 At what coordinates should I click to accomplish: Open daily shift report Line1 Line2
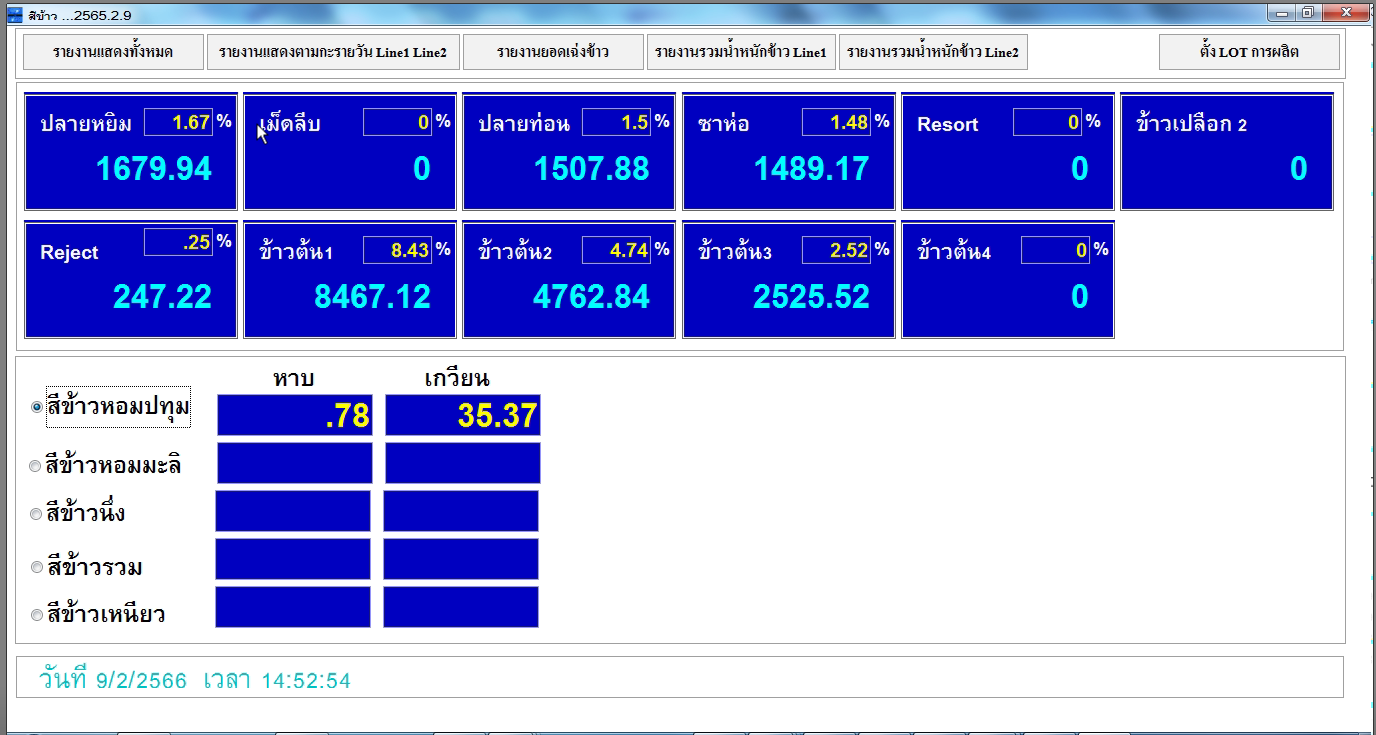[332, 52]
